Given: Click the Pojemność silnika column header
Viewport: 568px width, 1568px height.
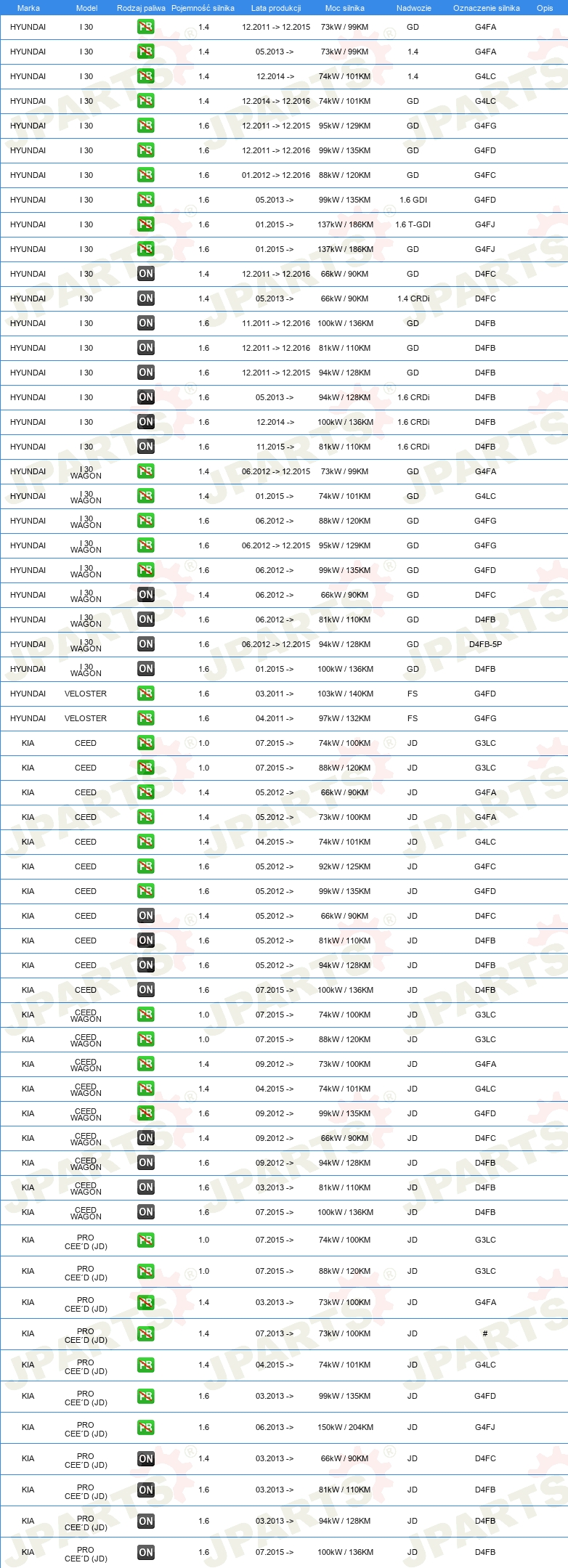Looking at the screenshot, I should point(203,8).
